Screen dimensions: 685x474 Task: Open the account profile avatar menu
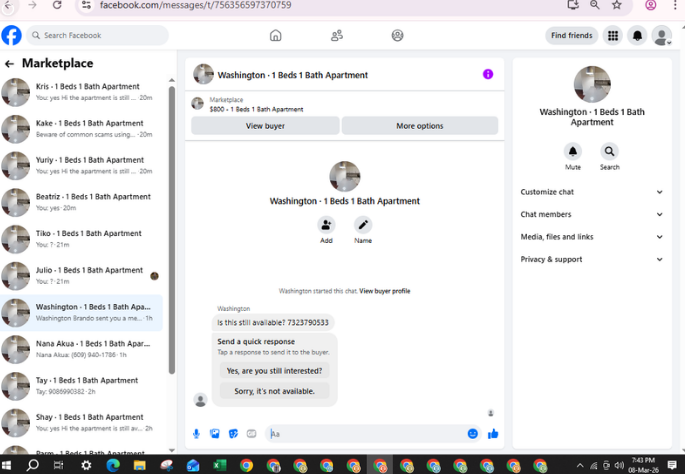[662, 35]
